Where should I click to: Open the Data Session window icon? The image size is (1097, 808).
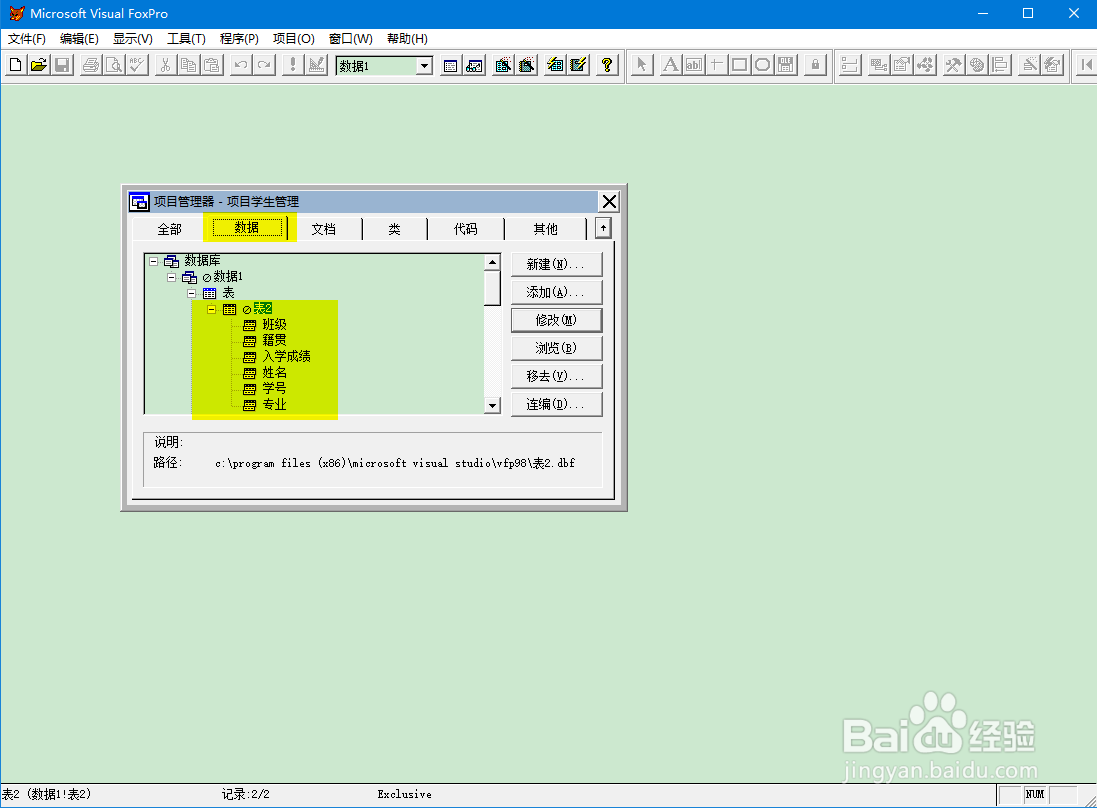click(x=474, y=65)
